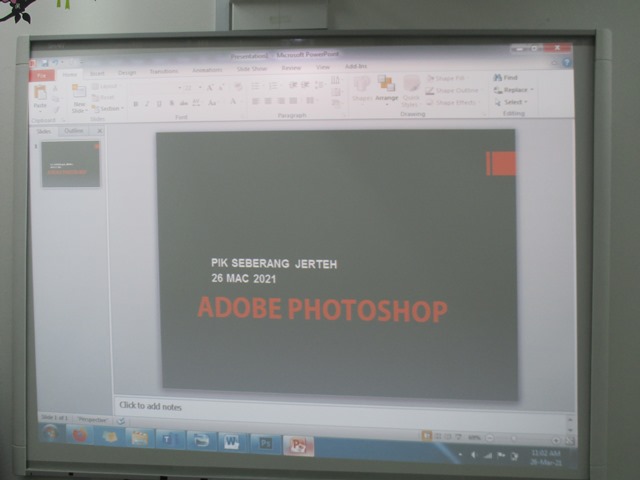
Task: Open the Slide Show ribbon tab
Action: 252,69
